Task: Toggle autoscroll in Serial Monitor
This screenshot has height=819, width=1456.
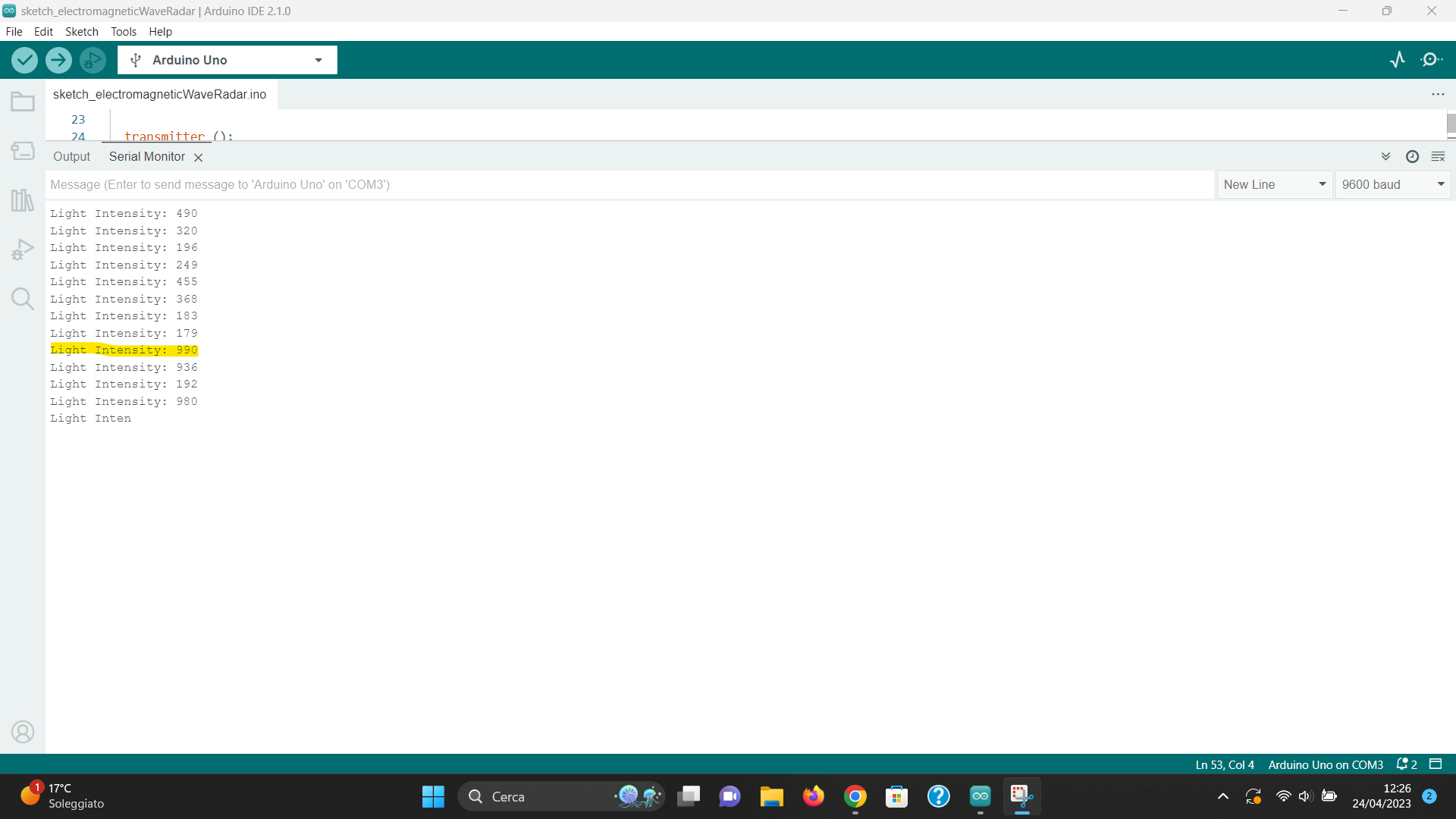Action: click(x=1385, y=156)
